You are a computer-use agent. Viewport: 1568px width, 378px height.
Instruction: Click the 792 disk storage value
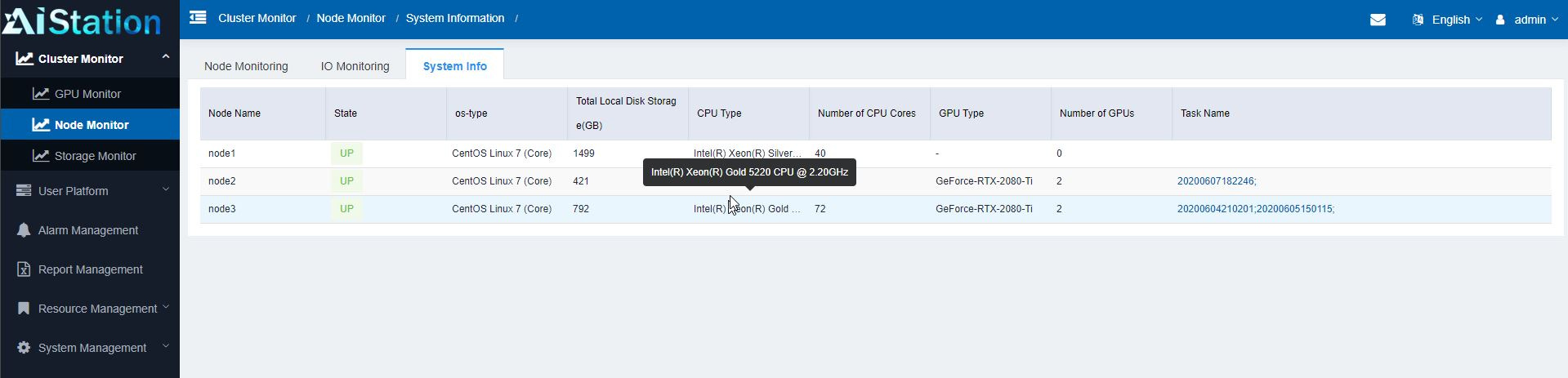coord(581,209)
